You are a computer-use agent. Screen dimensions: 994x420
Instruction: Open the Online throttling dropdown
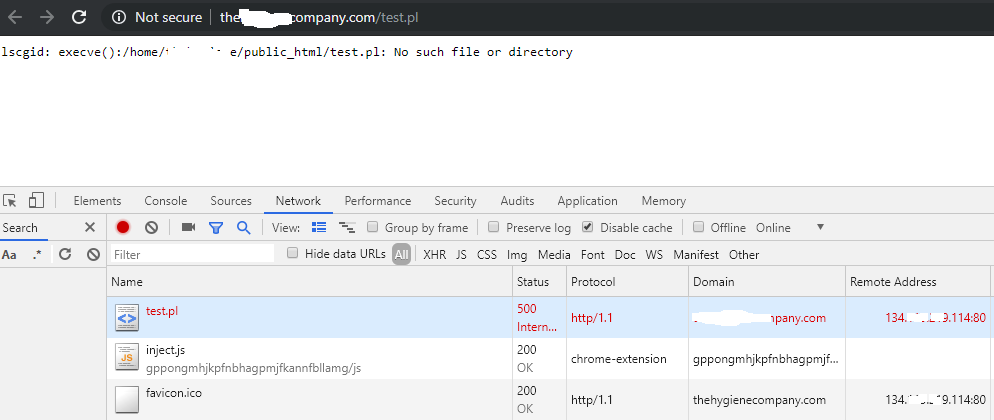[790, 228]
